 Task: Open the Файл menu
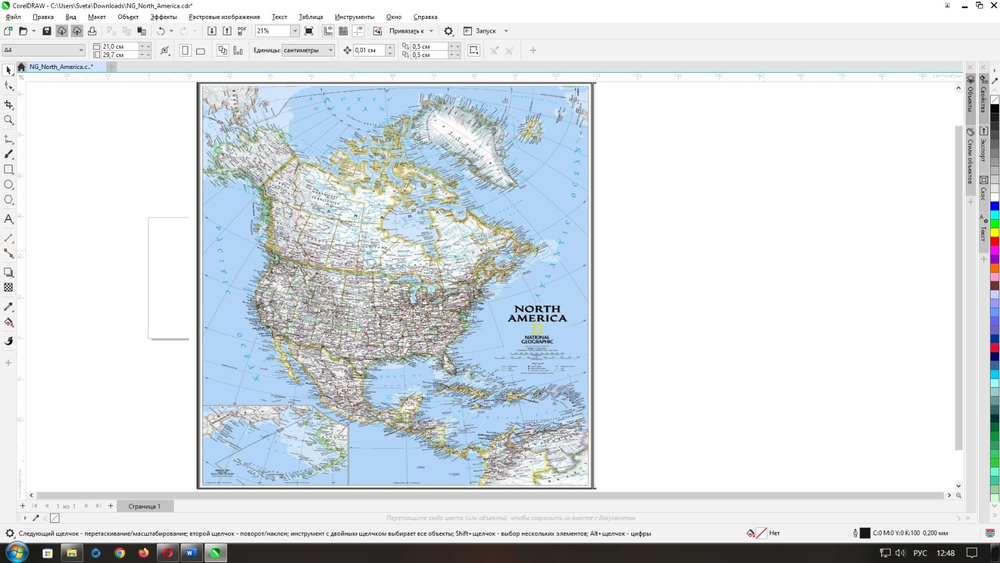click(x=13, y=17)
